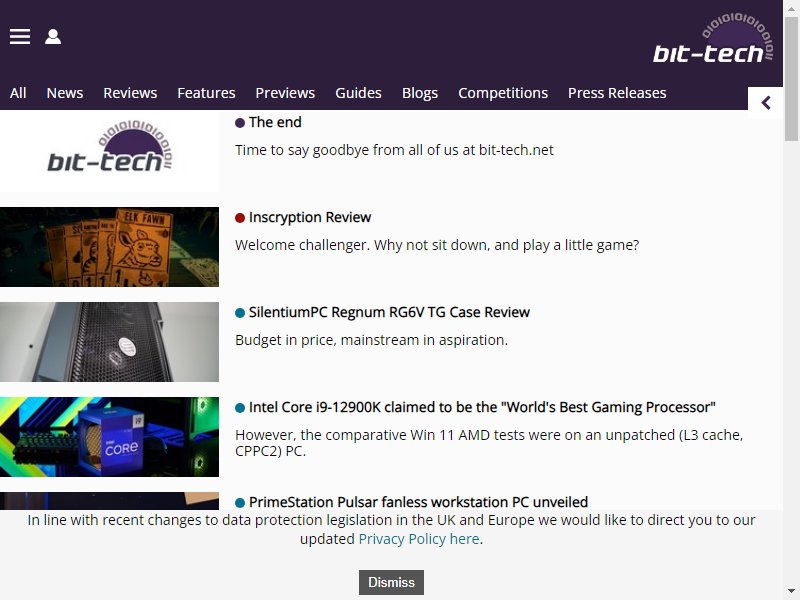Image resolution: width=800 pixels, height=600 pixels.
Task: Click red category dot beside Inscryption Review
Action: [240, 218]
